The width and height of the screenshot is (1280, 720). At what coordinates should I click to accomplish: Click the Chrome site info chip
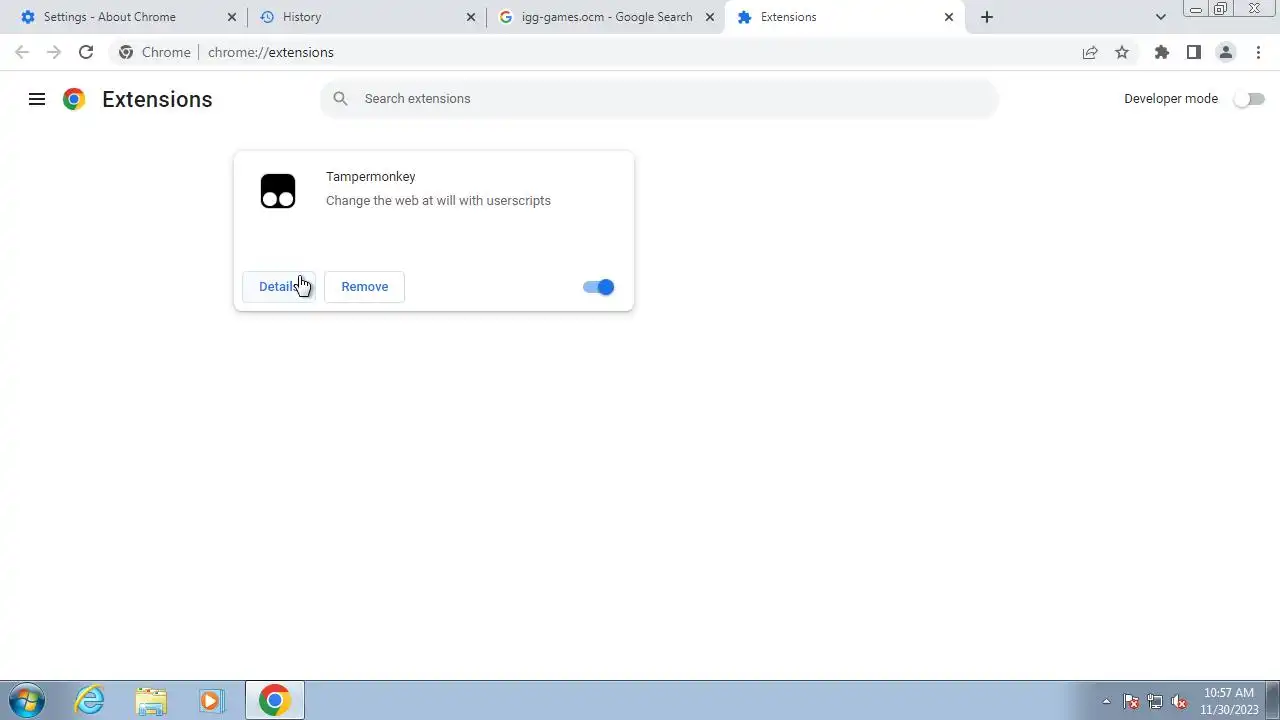click(x=155, y=52)
